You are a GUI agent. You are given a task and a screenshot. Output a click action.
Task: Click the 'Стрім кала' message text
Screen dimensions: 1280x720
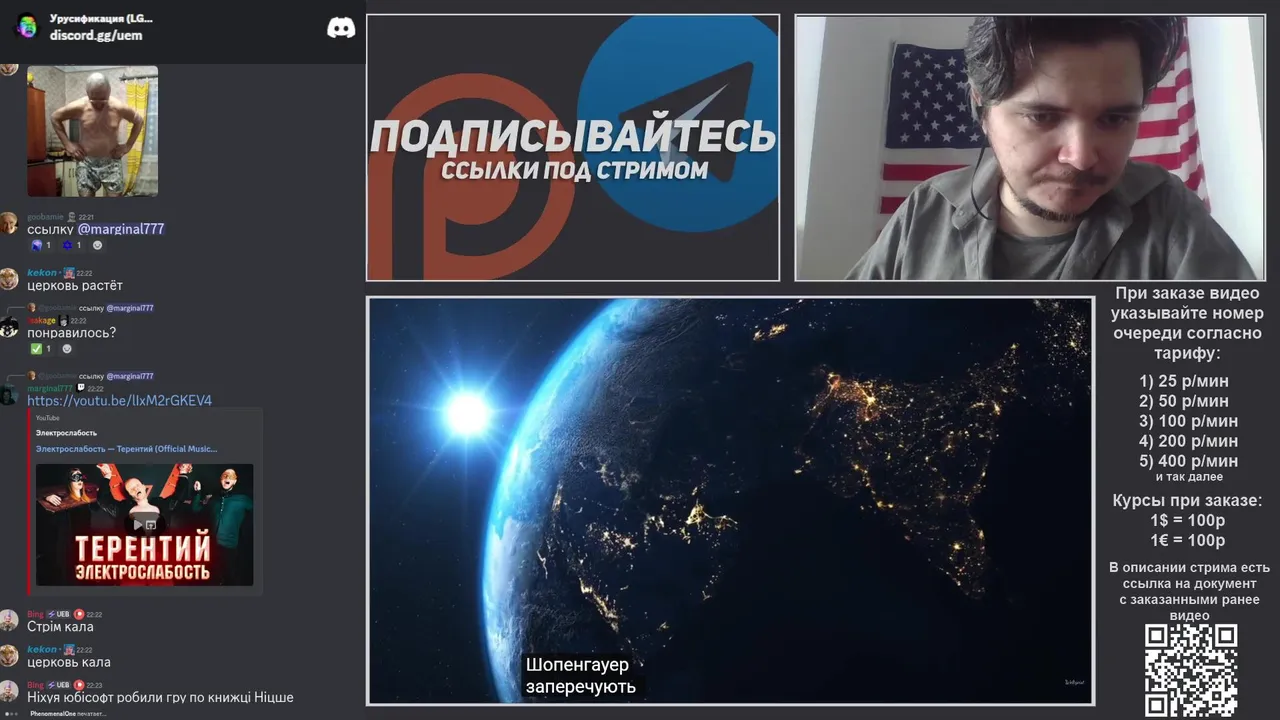point(60,627)
